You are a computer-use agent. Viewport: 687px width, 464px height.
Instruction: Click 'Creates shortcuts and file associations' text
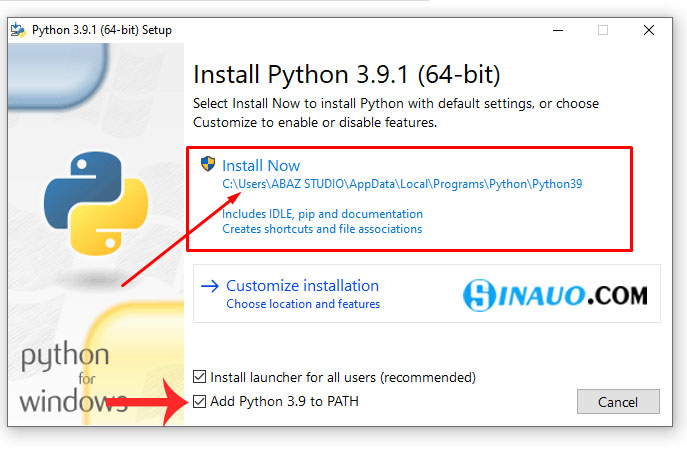point(322,229)
